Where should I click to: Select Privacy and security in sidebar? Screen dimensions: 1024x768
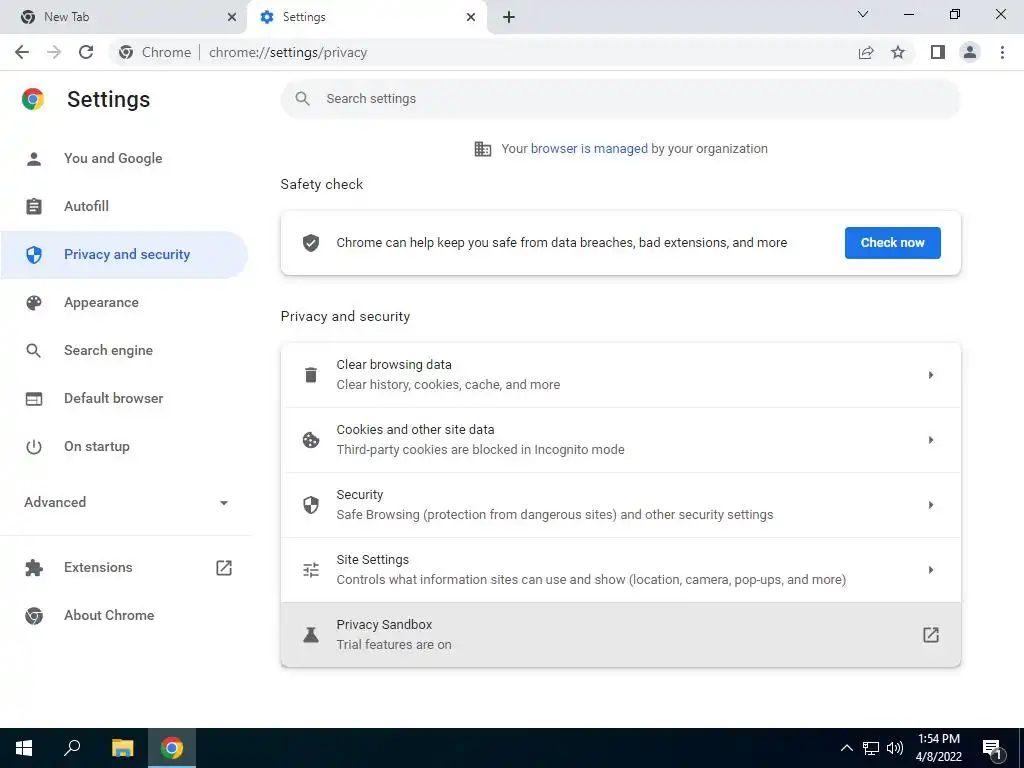124,255
